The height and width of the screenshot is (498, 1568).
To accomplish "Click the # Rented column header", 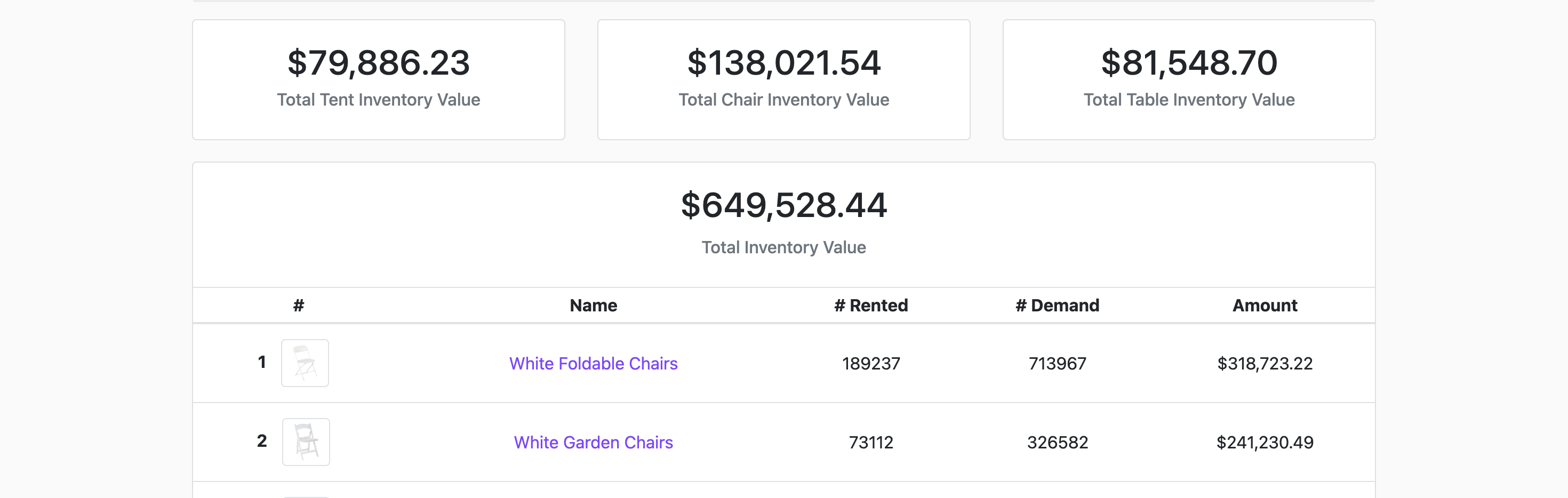I will click(x=870, y=306).
